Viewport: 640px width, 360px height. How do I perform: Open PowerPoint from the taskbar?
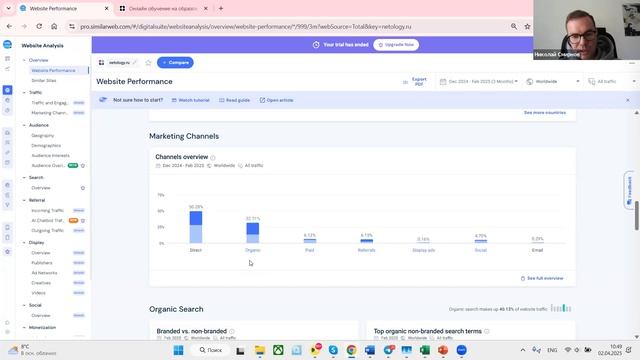(443, 350)
